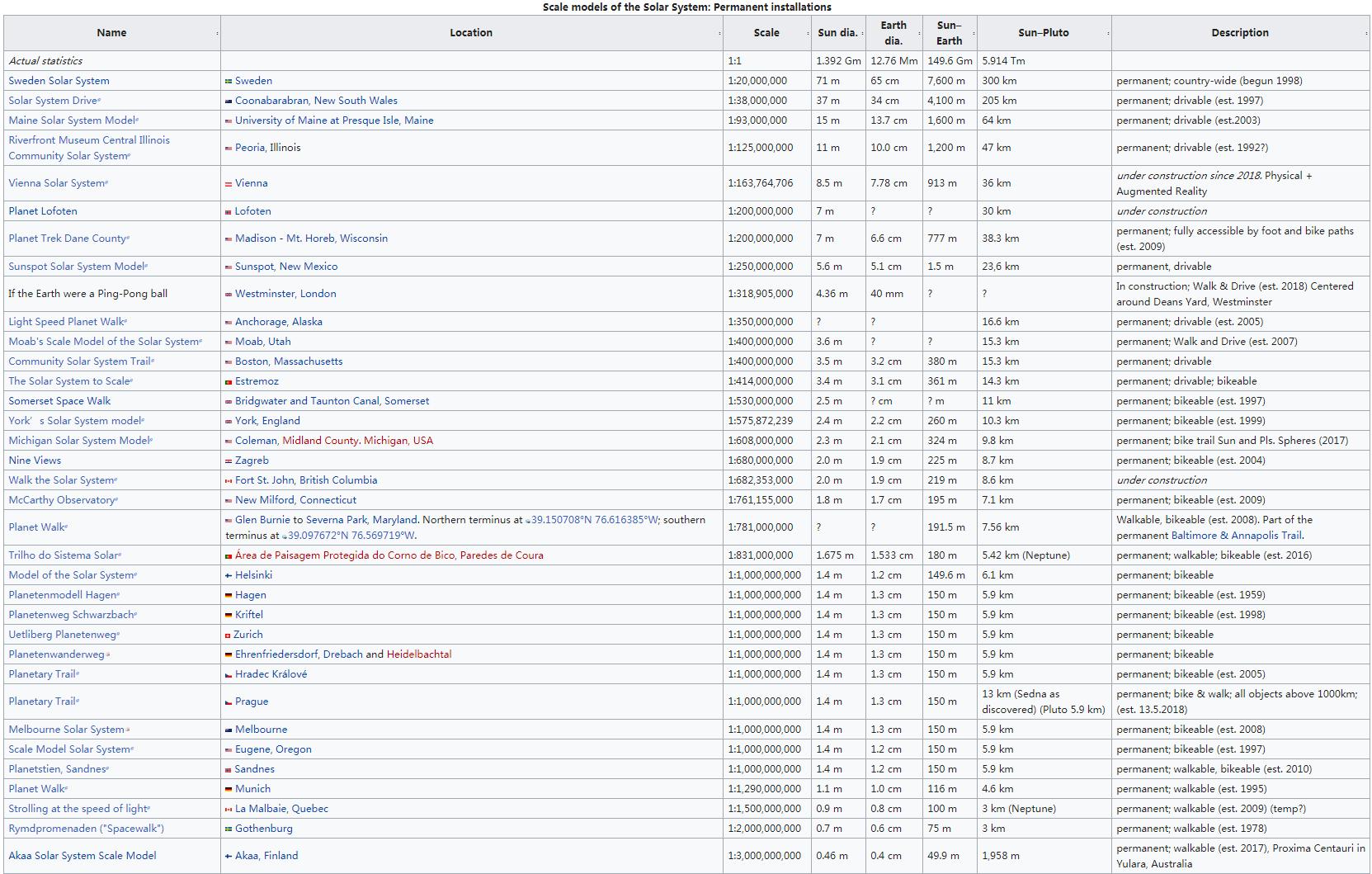Click the Czech flag beside Prague

click(229, 702)
